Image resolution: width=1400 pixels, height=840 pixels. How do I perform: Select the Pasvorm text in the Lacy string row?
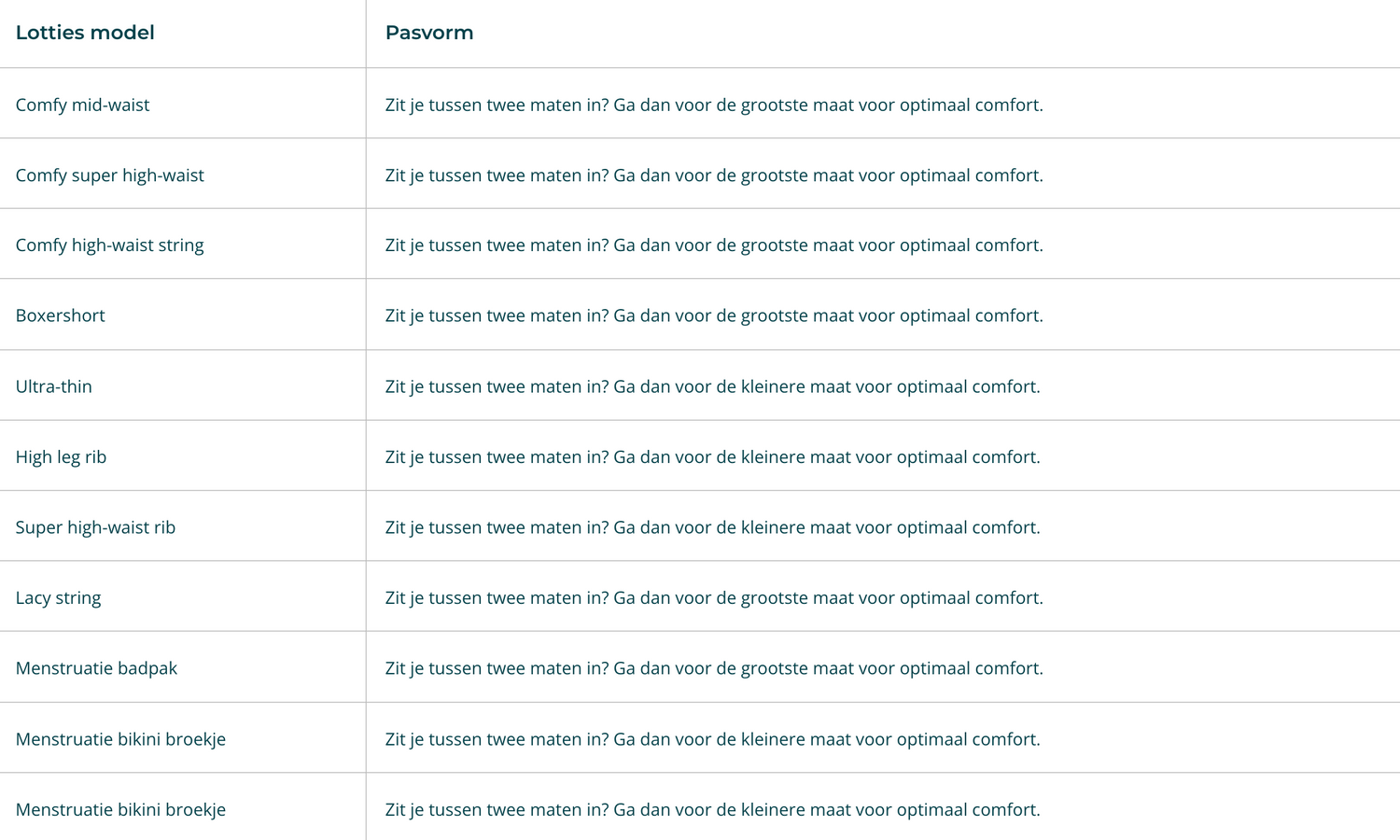[x=714, y=598]
